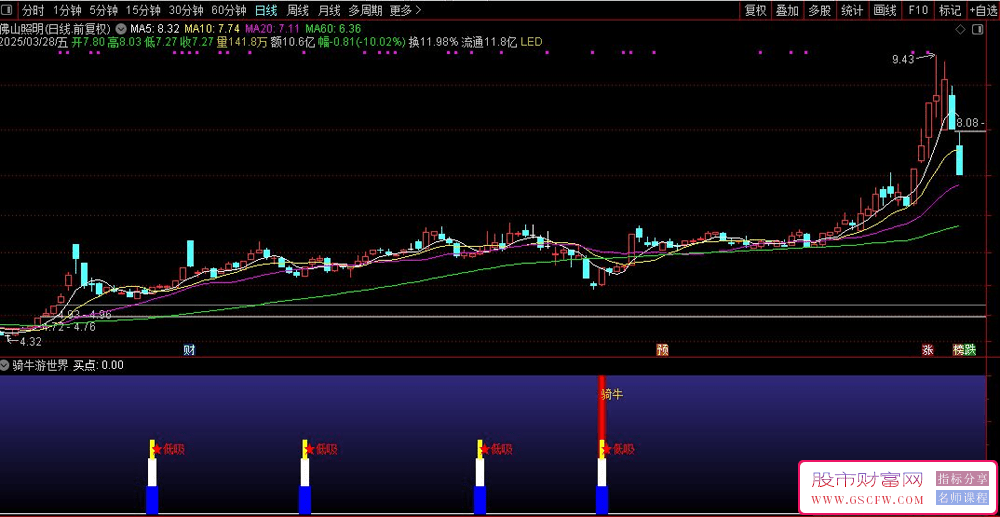Click the second 低吸 signal star
The width and height of the screenshot is (1000, 517).
coord(310,449)
